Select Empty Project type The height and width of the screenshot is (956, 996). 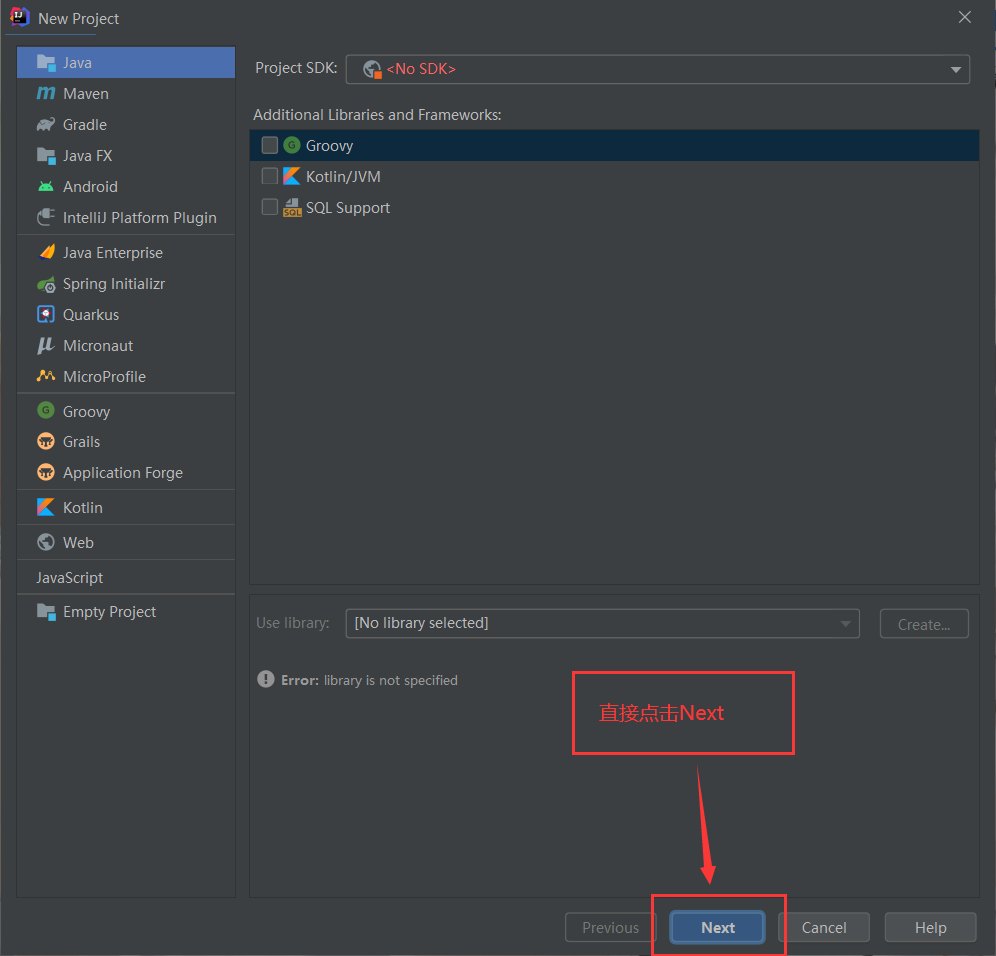point(126,612)
